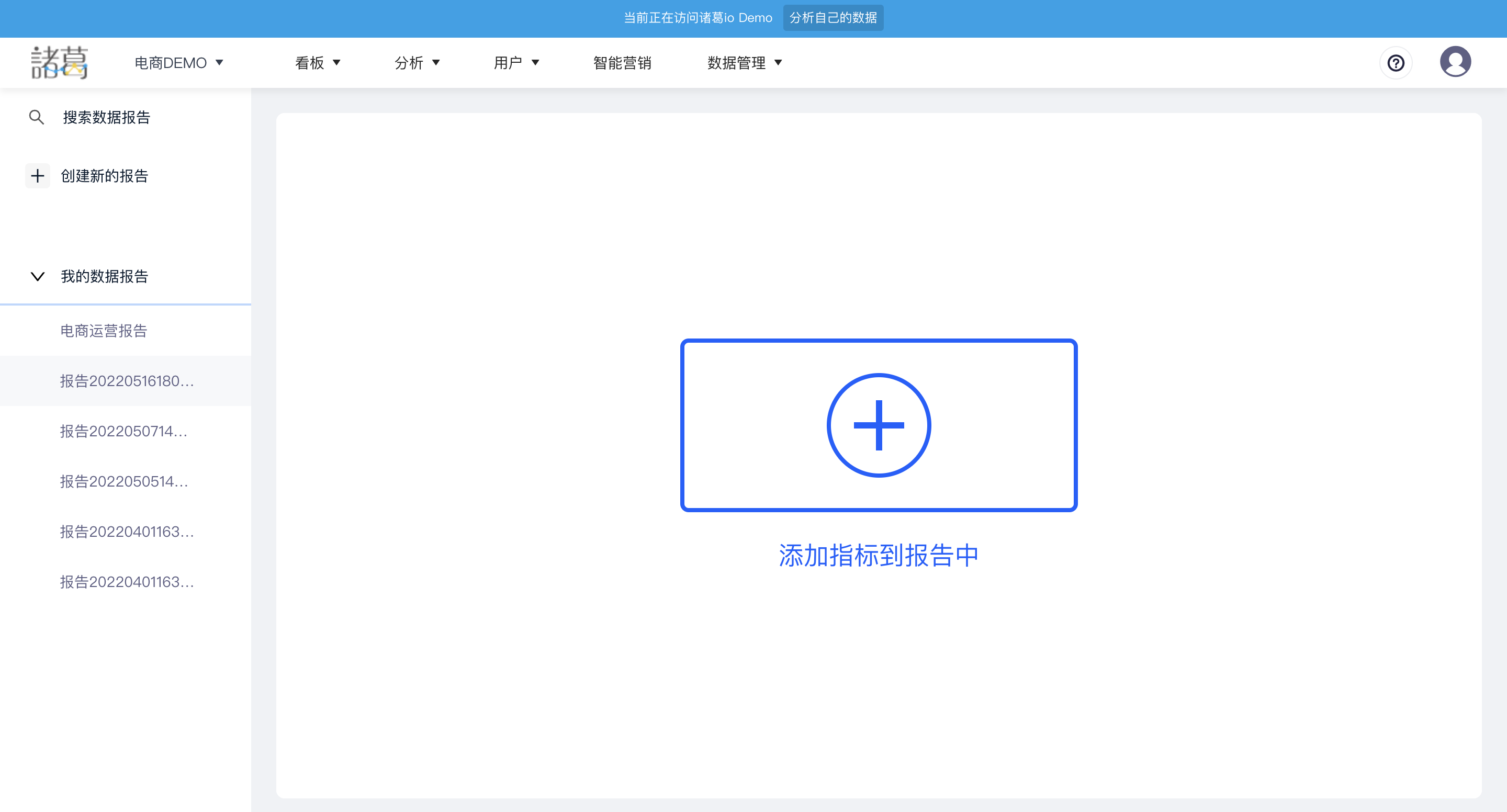Click the 搜索数据报告 search field
1507x812 pixels.
(106, 117)
